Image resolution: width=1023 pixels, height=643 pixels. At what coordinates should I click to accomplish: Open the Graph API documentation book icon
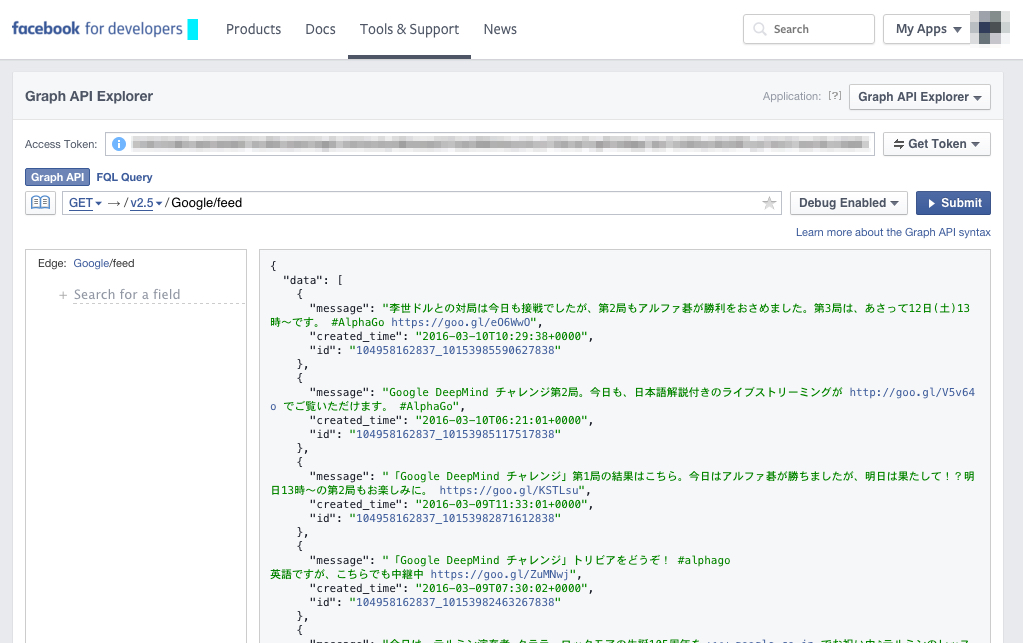pyautogui.click(x=40, y=203)
